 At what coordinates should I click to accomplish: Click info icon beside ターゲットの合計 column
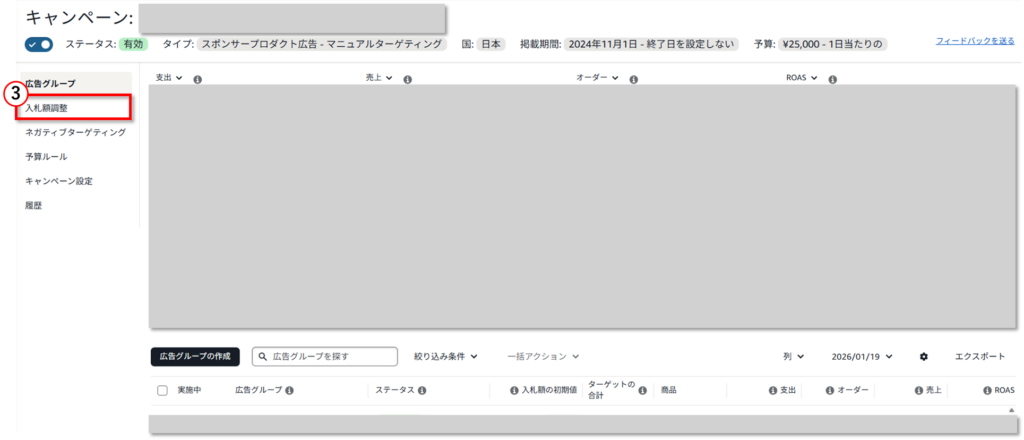(642, 390)
